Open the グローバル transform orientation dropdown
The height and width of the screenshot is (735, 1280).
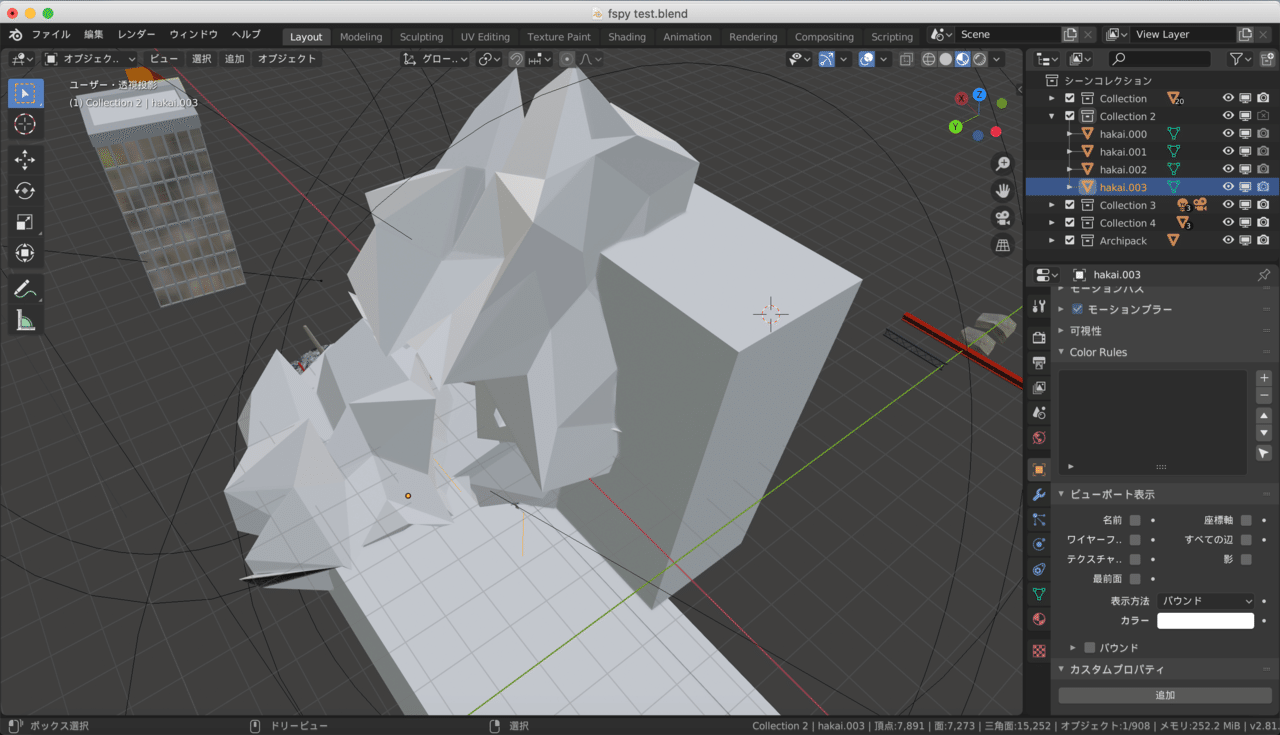(x=435, y=59)
